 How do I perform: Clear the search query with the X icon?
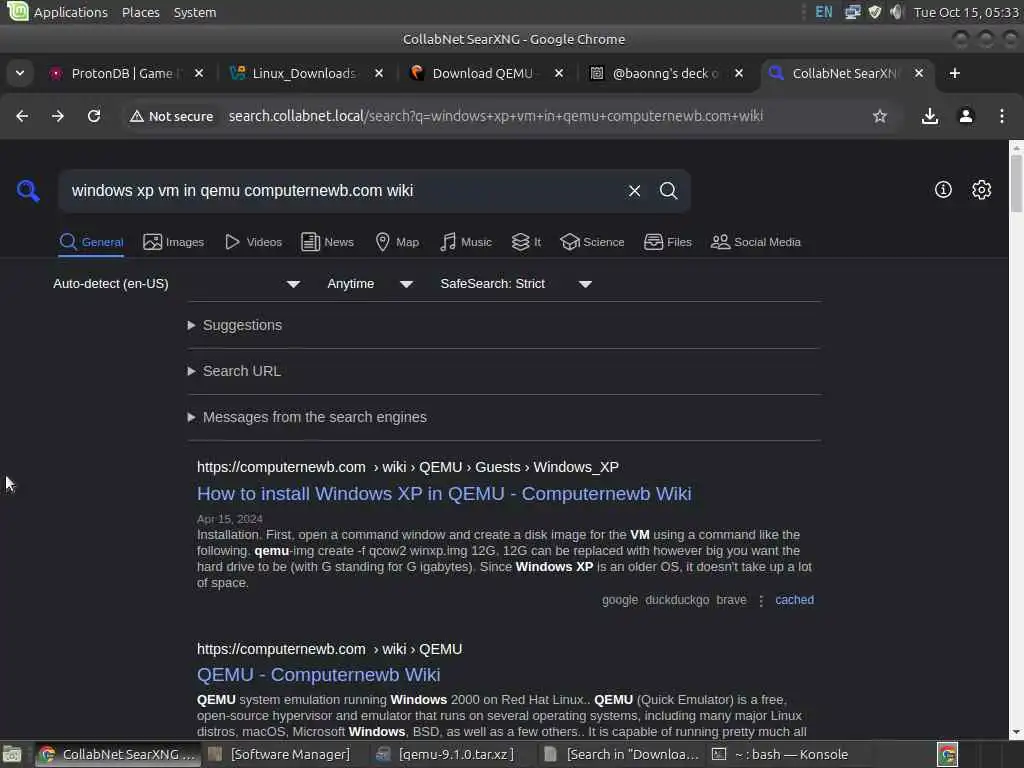634,191
